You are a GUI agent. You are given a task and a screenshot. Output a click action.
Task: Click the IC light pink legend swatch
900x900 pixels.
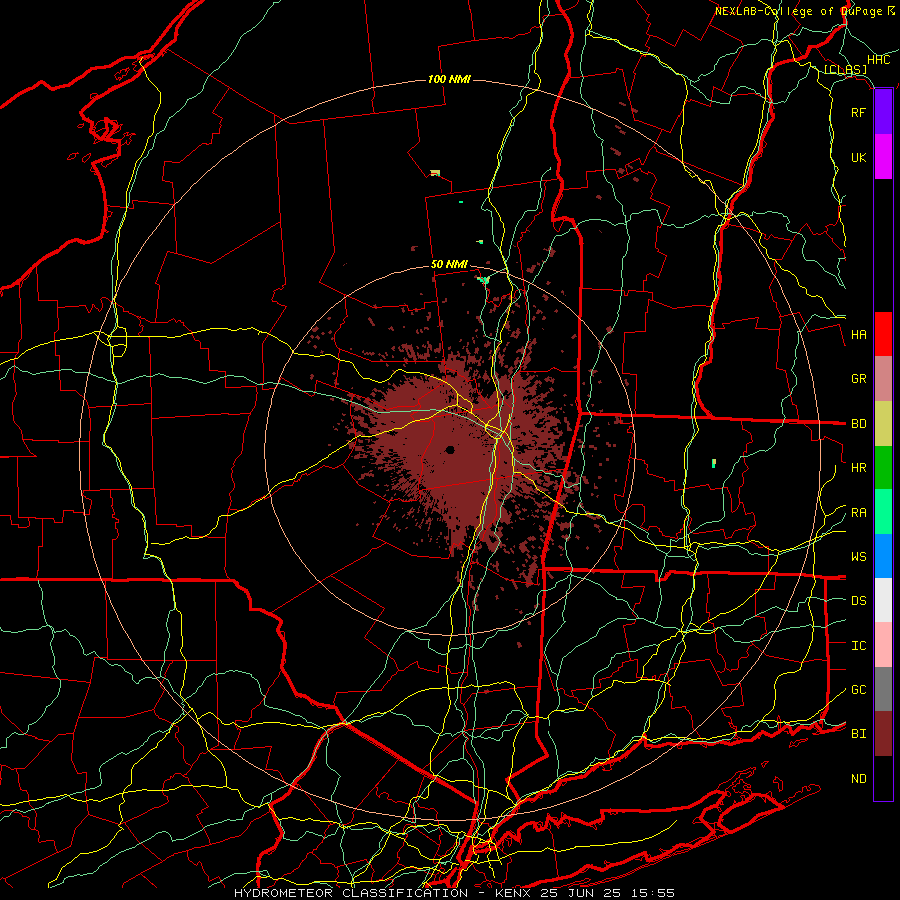click(883, 645)
